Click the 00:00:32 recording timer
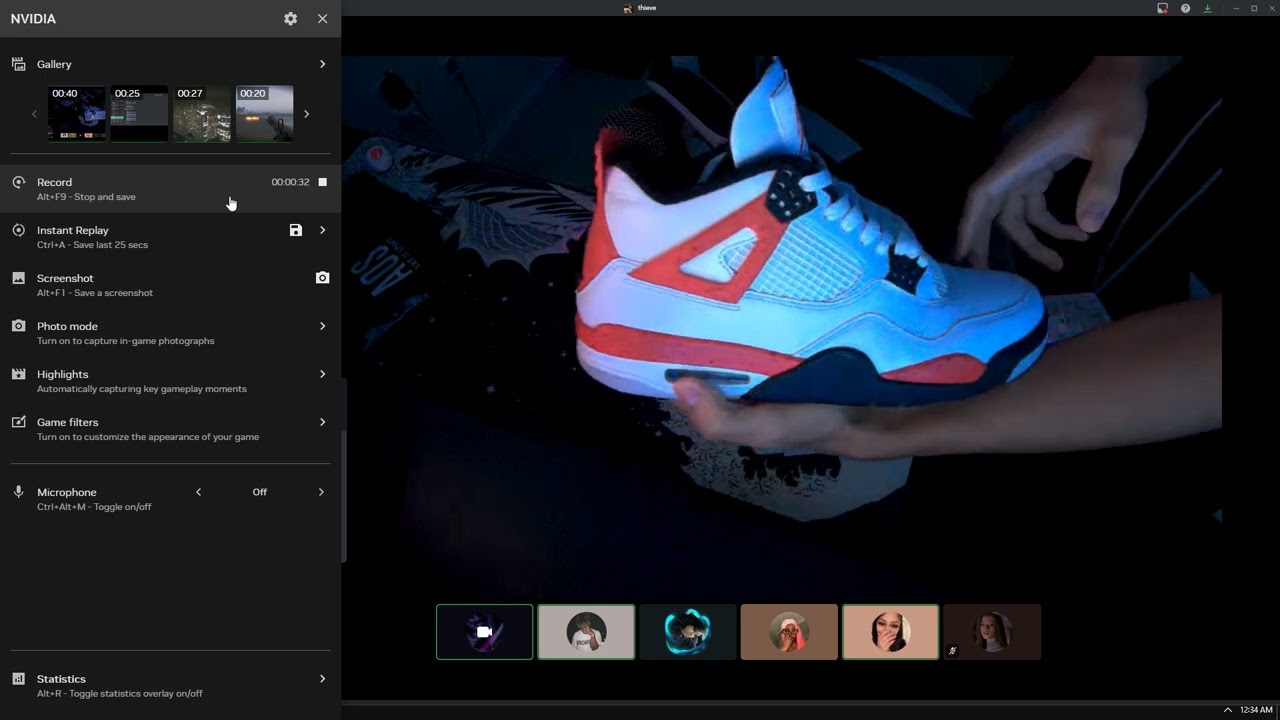The width and height of the screenshot is (1280, 720). point(290,182)
